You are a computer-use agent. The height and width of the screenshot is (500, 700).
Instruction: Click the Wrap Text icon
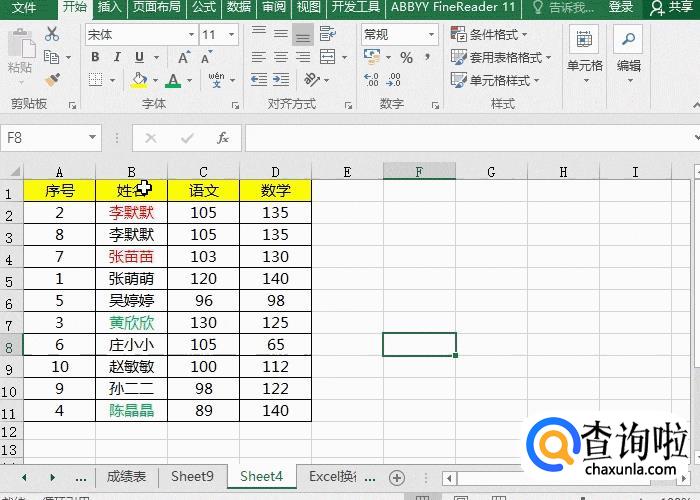click(328, 34)
